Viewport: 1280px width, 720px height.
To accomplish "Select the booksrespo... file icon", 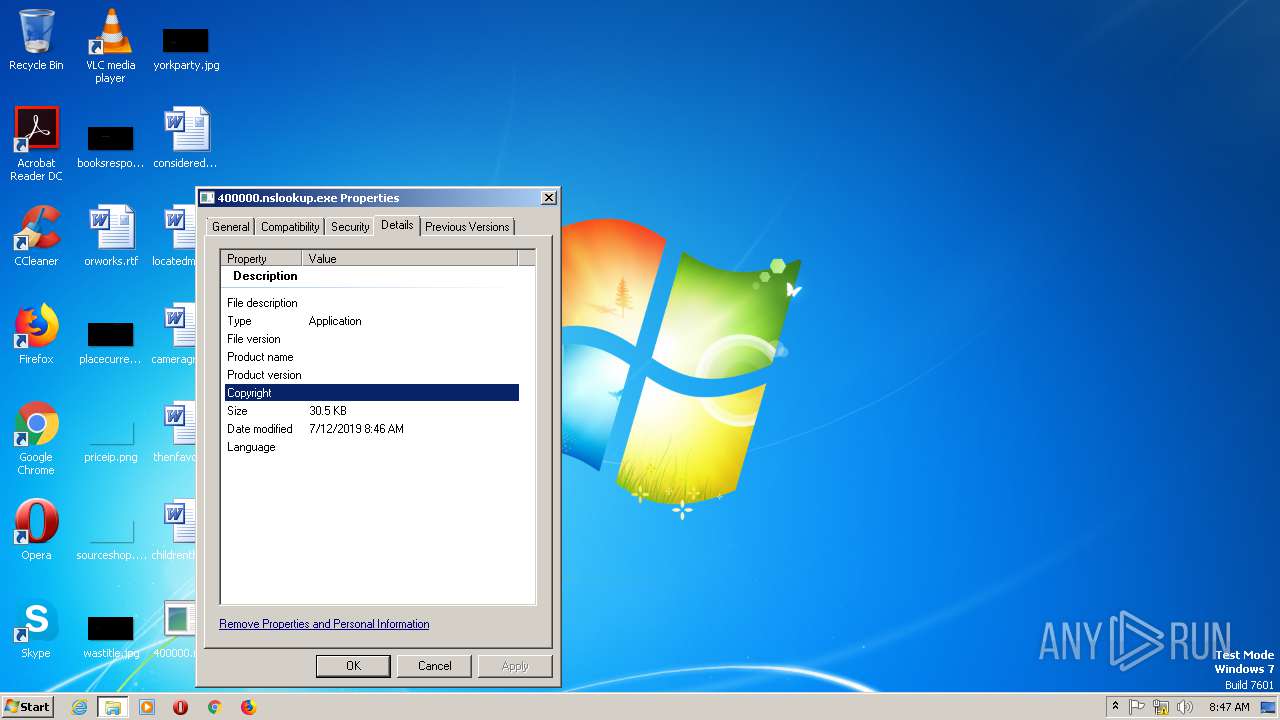I will coord(110,146).
